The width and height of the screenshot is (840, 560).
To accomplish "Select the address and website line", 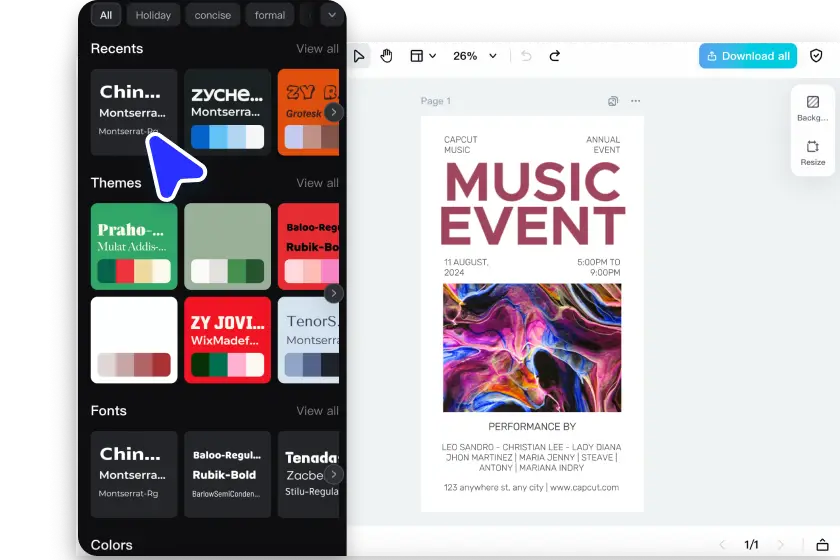I will 531,488.
